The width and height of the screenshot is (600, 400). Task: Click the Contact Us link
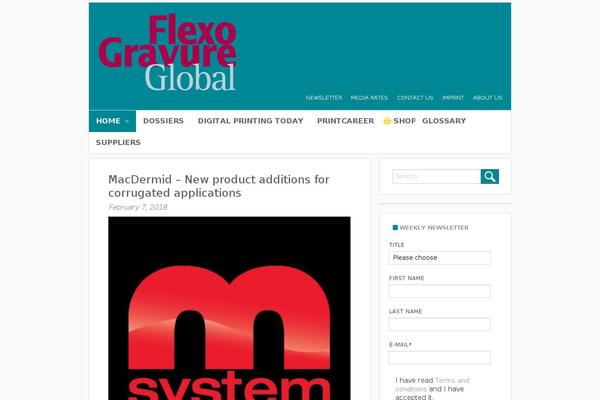(x=415, y=98)
